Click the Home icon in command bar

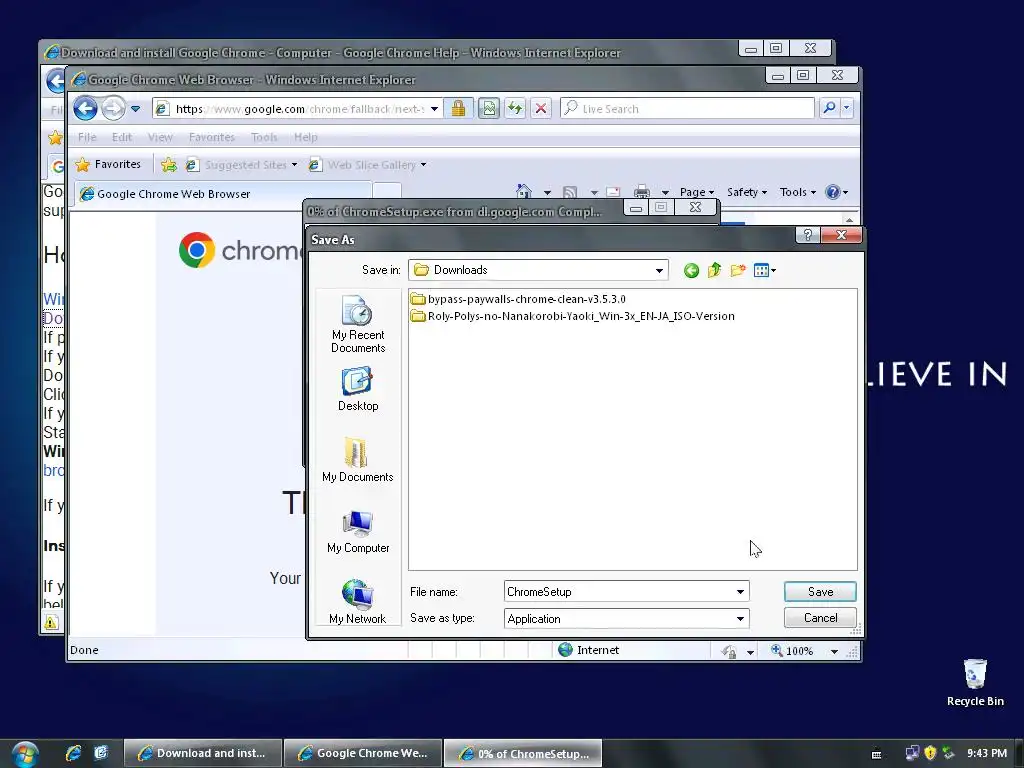click(x=524, y=192)
